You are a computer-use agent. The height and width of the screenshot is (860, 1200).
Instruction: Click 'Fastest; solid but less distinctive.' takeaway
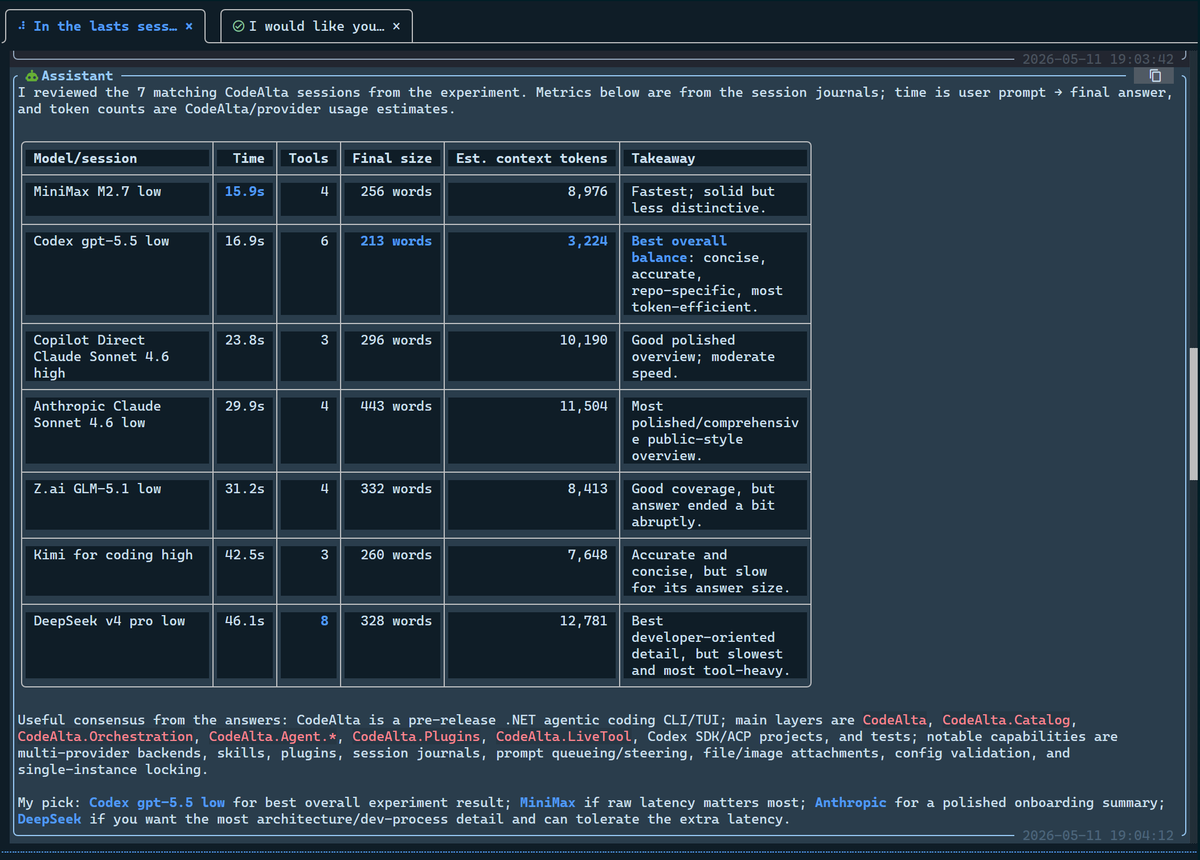pyautogui.click(x=703, y=199)
